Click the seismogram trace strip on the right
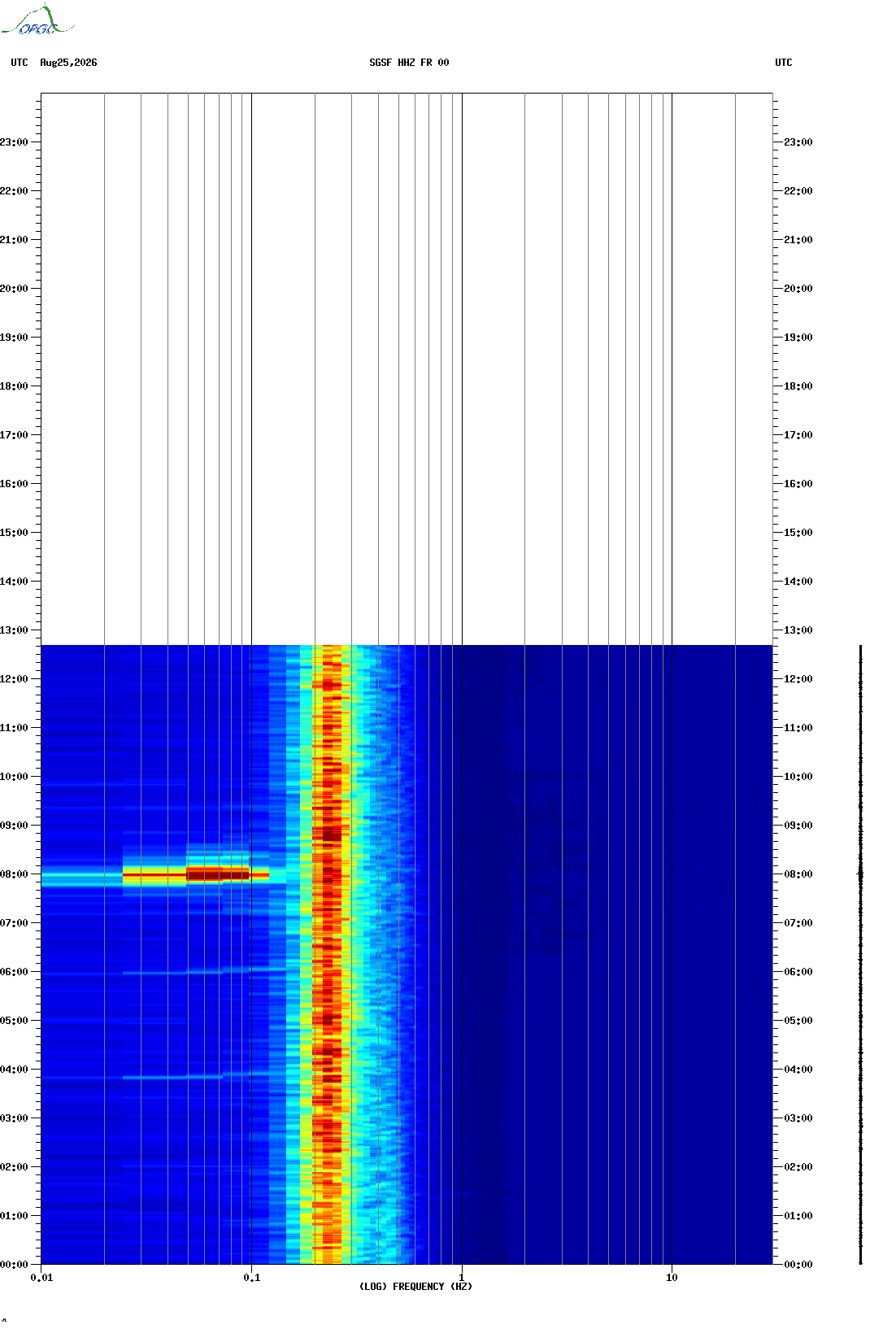 pos(860,955)
